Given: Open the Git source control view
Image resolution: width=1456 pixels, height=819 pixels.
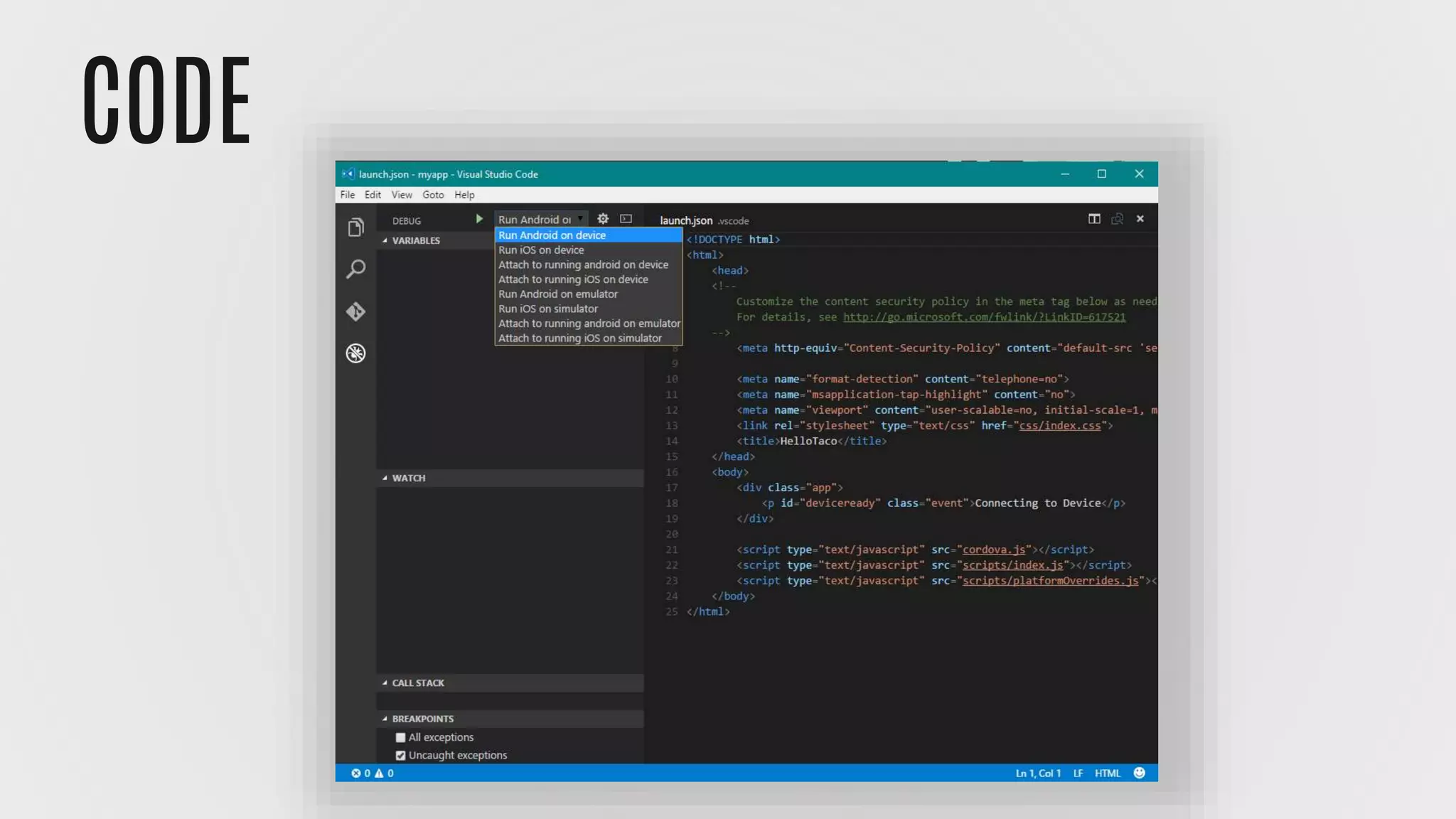Looking at the screenshot, I should pyautogui.click(x=355, y=311).
